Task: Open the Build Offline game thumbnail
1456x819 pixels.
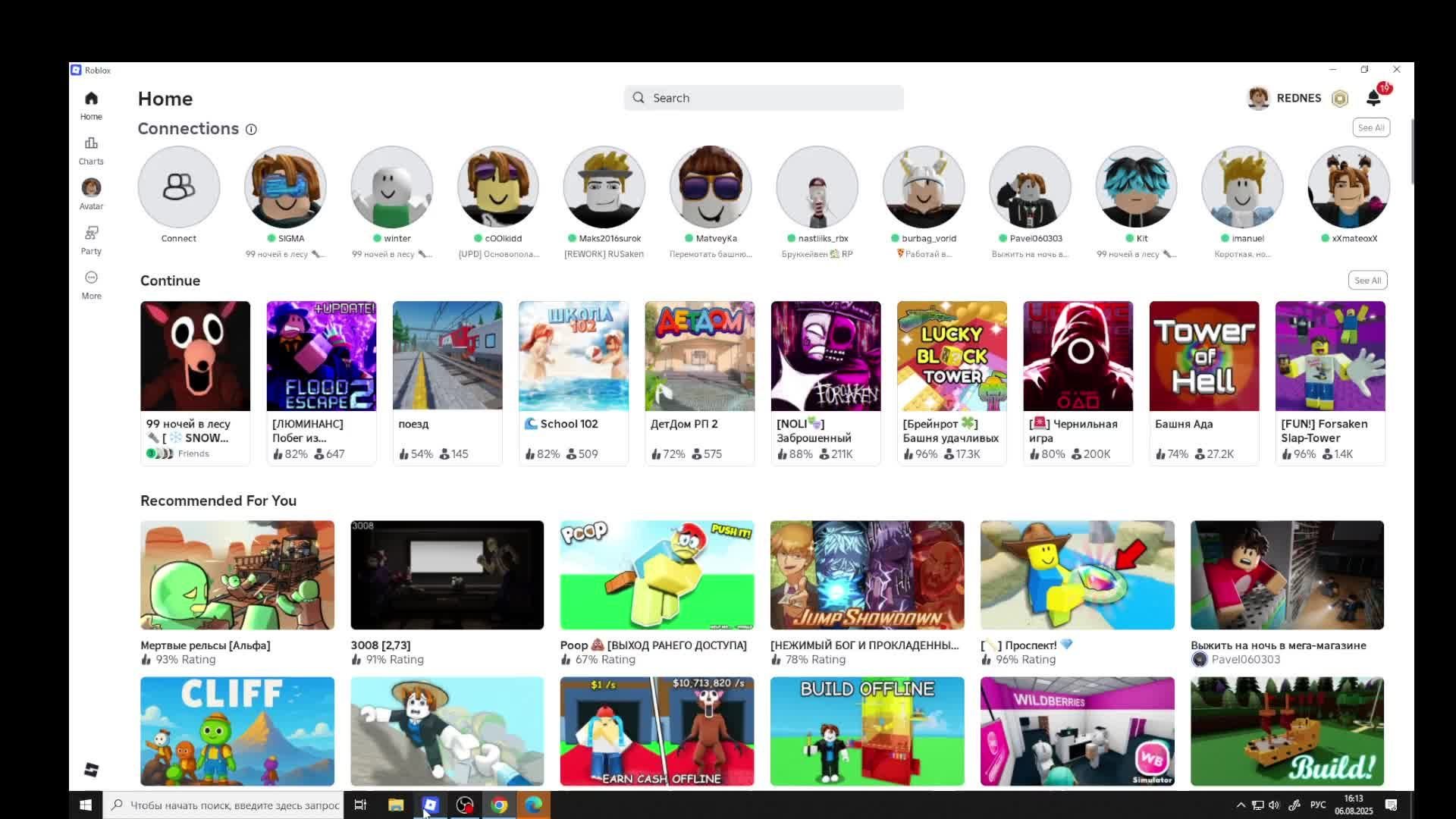Action: 867,731
